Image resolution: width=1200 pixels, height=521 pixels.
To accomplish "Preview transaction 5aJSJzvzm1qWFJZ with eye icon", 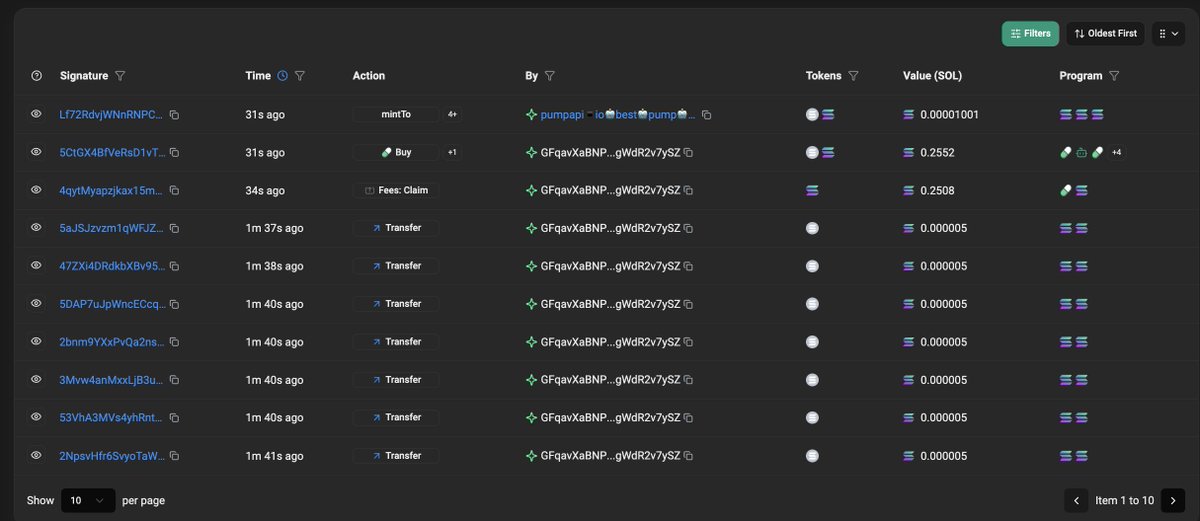I will pyautogui.click(x=36, y=228).
